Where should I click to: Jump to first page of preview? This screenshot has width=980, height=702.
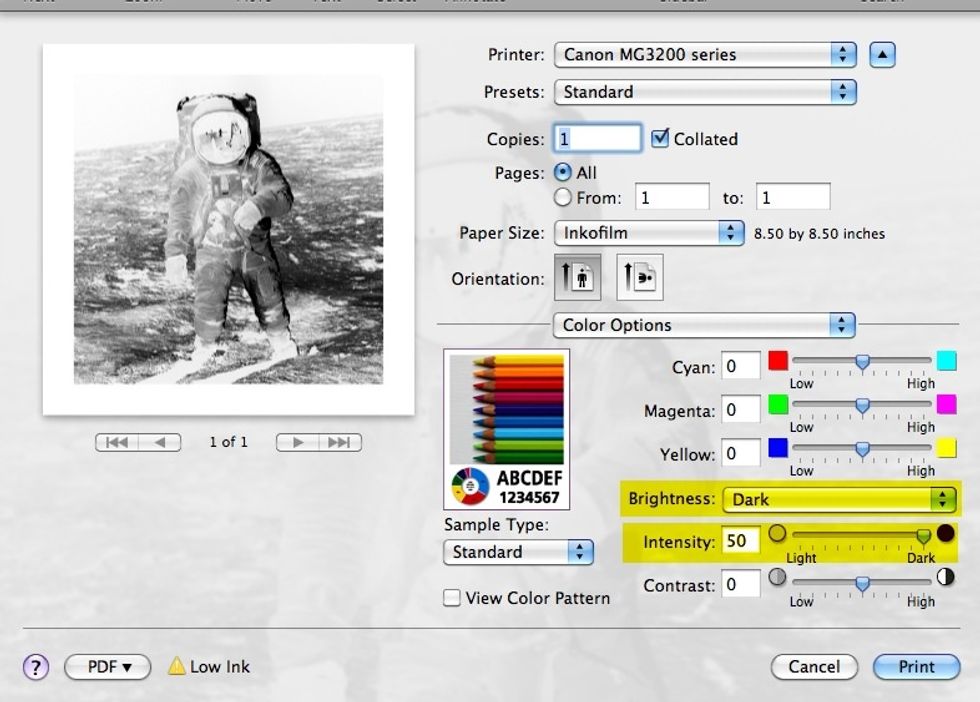pyautogui.click(x=116, y=442)
